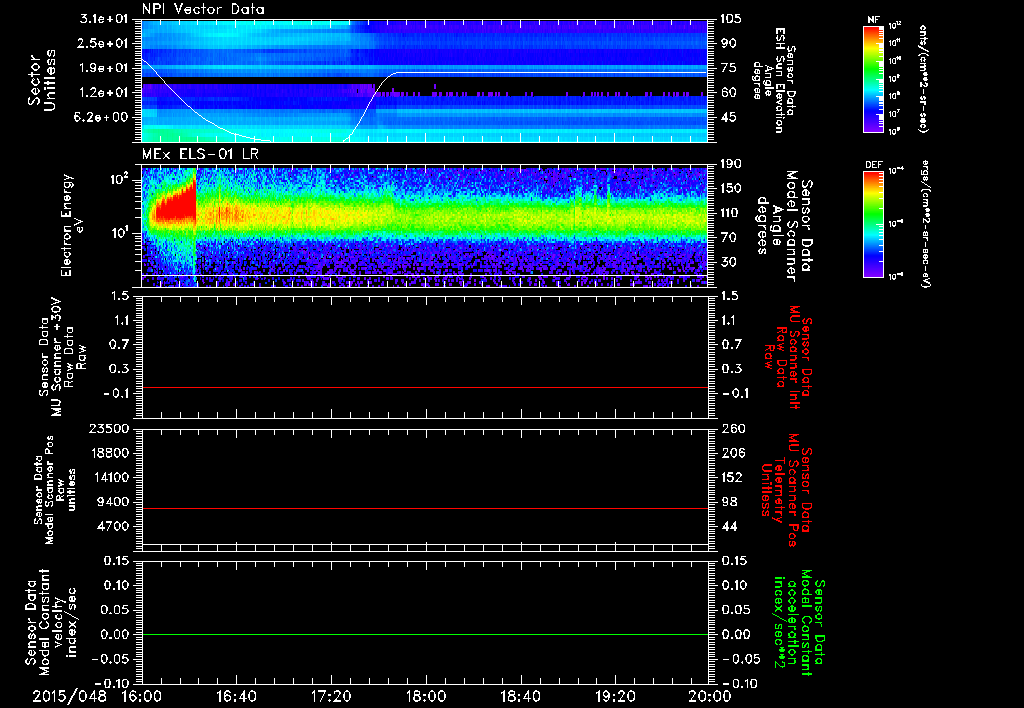Click the green 'Model Constant acceleration' axis title

799,623
